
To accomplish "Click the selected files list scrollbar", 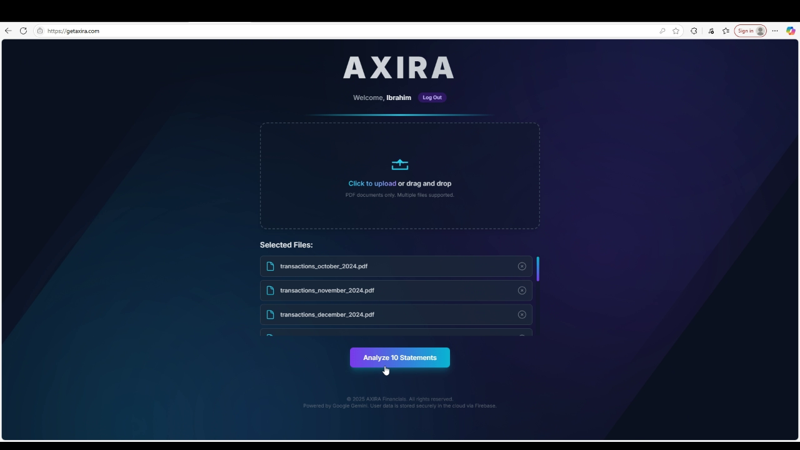I will [x=538, y=269].
